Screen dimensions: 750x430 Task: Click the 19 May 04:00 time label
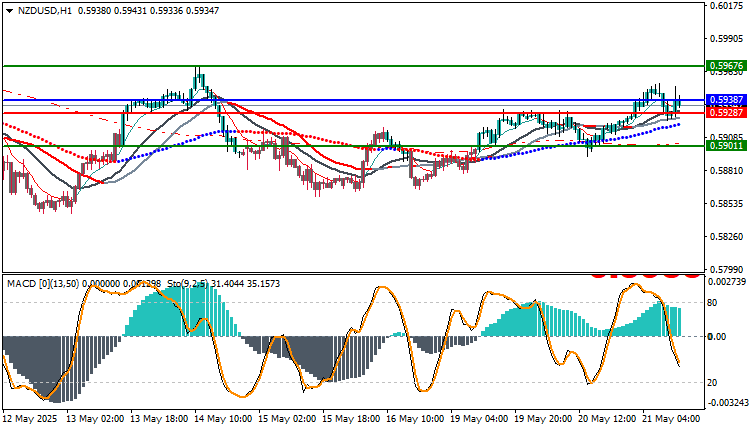tap(479, 419)
